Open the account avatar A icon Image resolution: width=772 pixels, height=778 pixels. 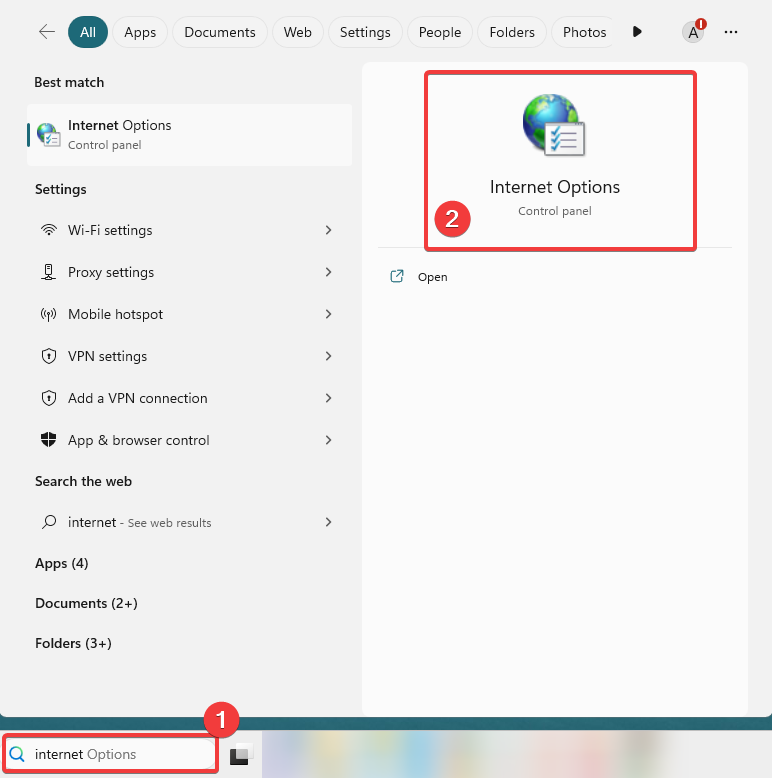click(x=693, y=32)
